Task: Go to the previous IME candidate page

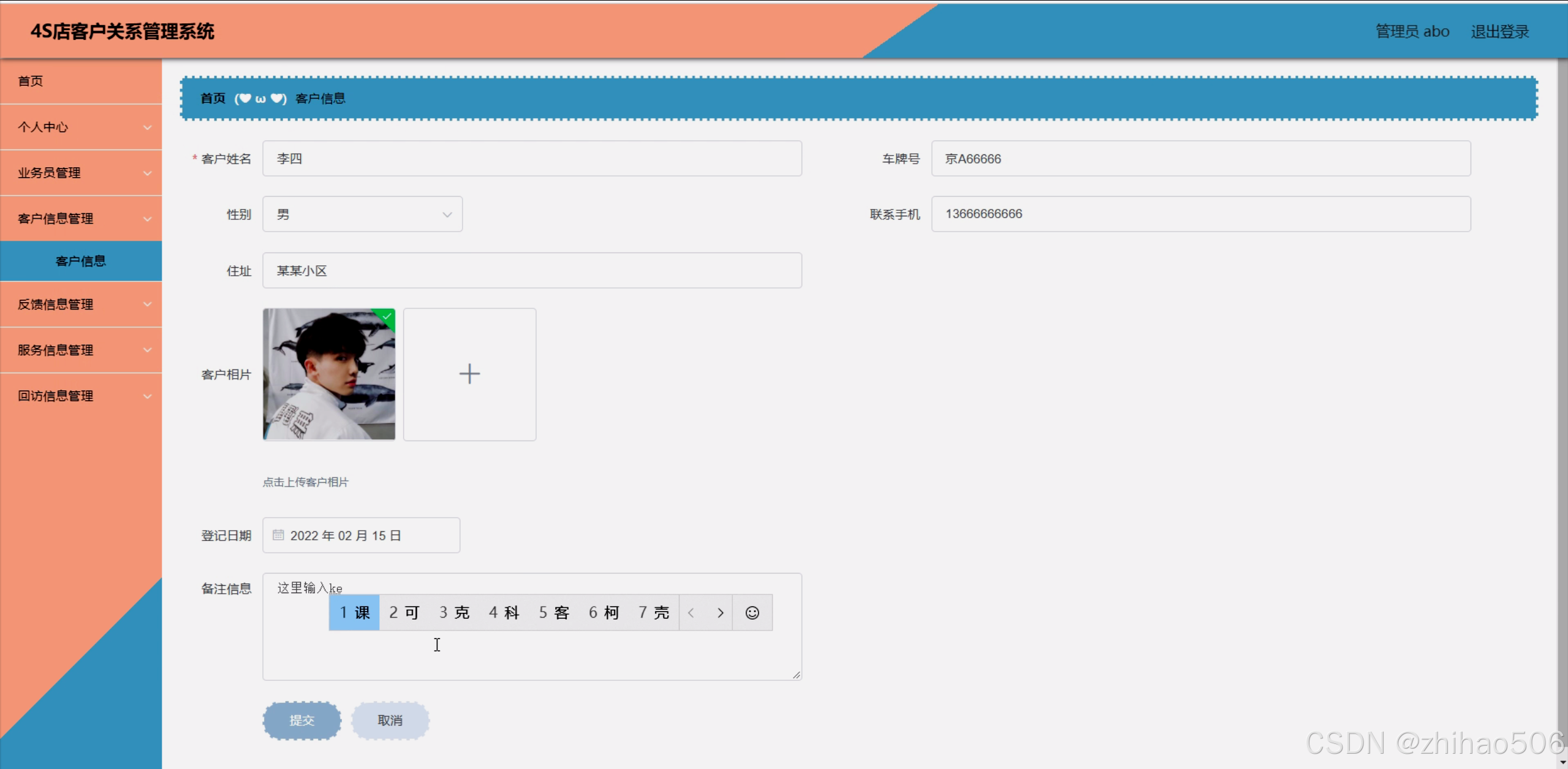Action: pyautogui.click(x=691, y=613)
